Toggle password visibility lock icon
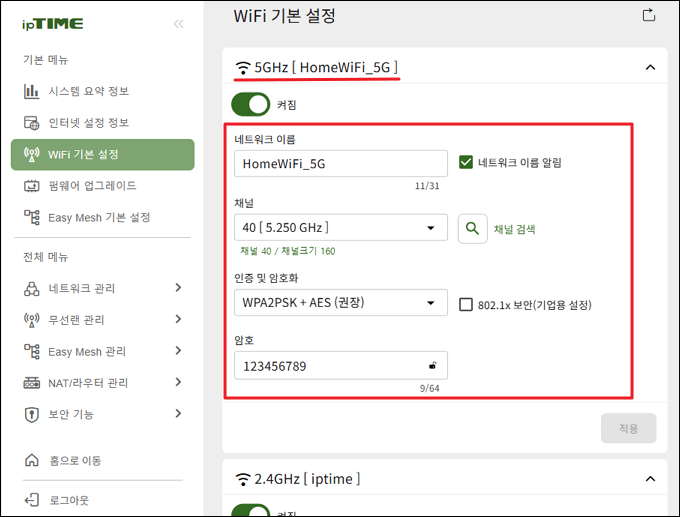 (x=432, y=366)
